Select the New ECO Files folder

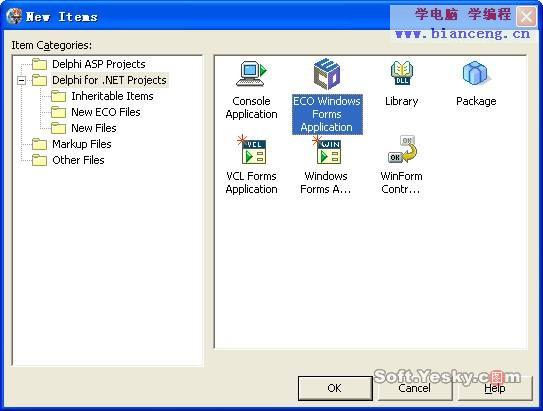pyautogui.click(x=106, y=112)
